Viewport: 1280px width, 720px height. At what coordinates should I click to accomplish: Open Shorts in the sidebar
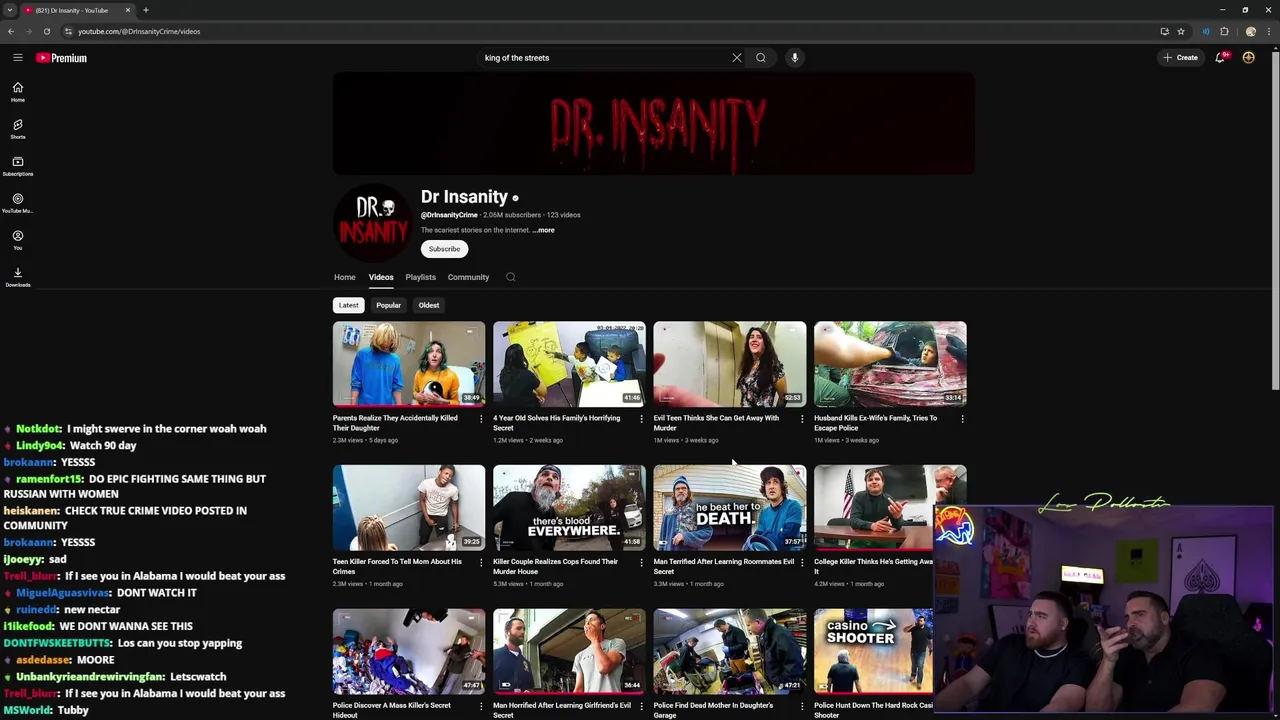pyautogui.click(x=18, y=129)
